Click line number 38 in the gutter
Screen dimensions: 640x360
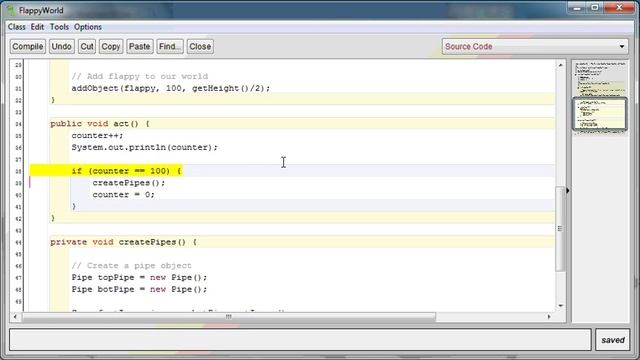[x=18, y=171]
